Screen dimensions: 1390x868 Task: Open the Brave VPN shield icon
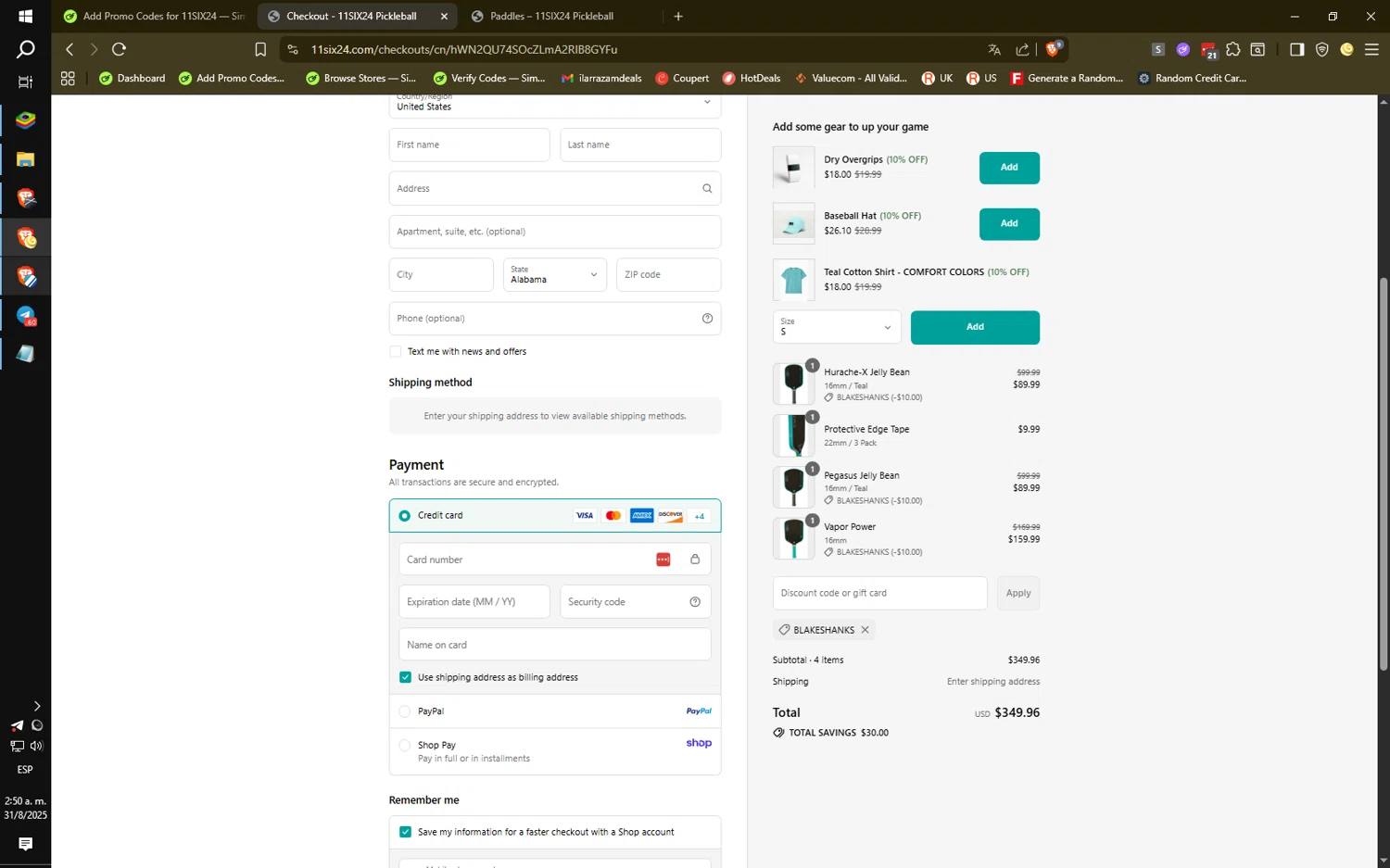[1322, 49]
